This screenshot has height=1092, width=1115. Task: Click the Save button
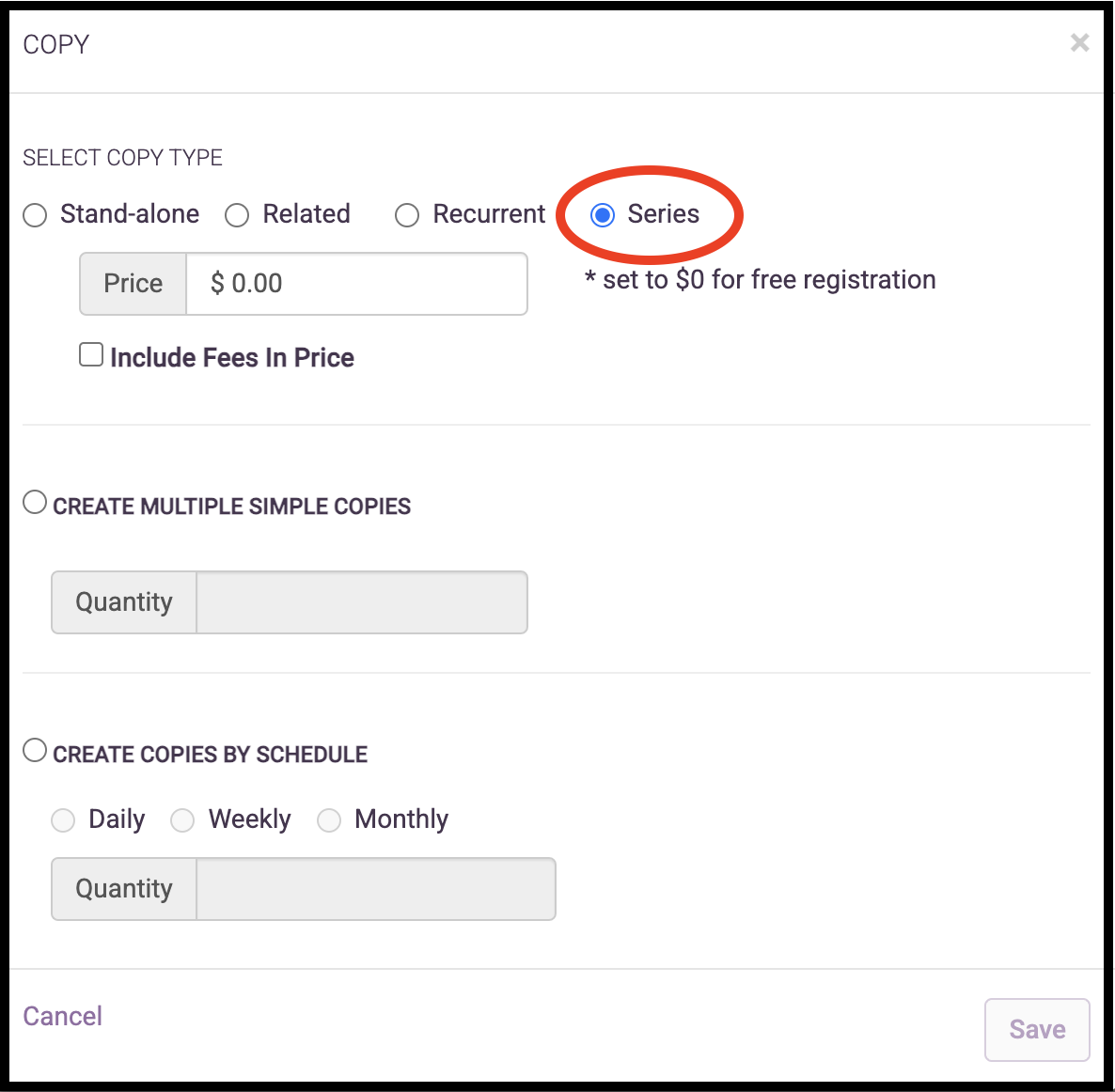coord(1037,1029)
